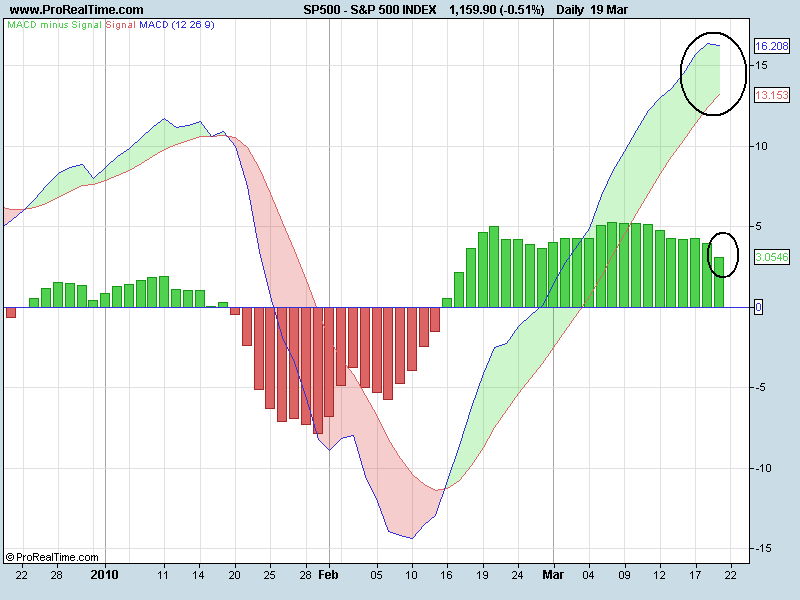
Task: Click the green histogram value 3.0546 tag
Action: click(x=771, y=257)
